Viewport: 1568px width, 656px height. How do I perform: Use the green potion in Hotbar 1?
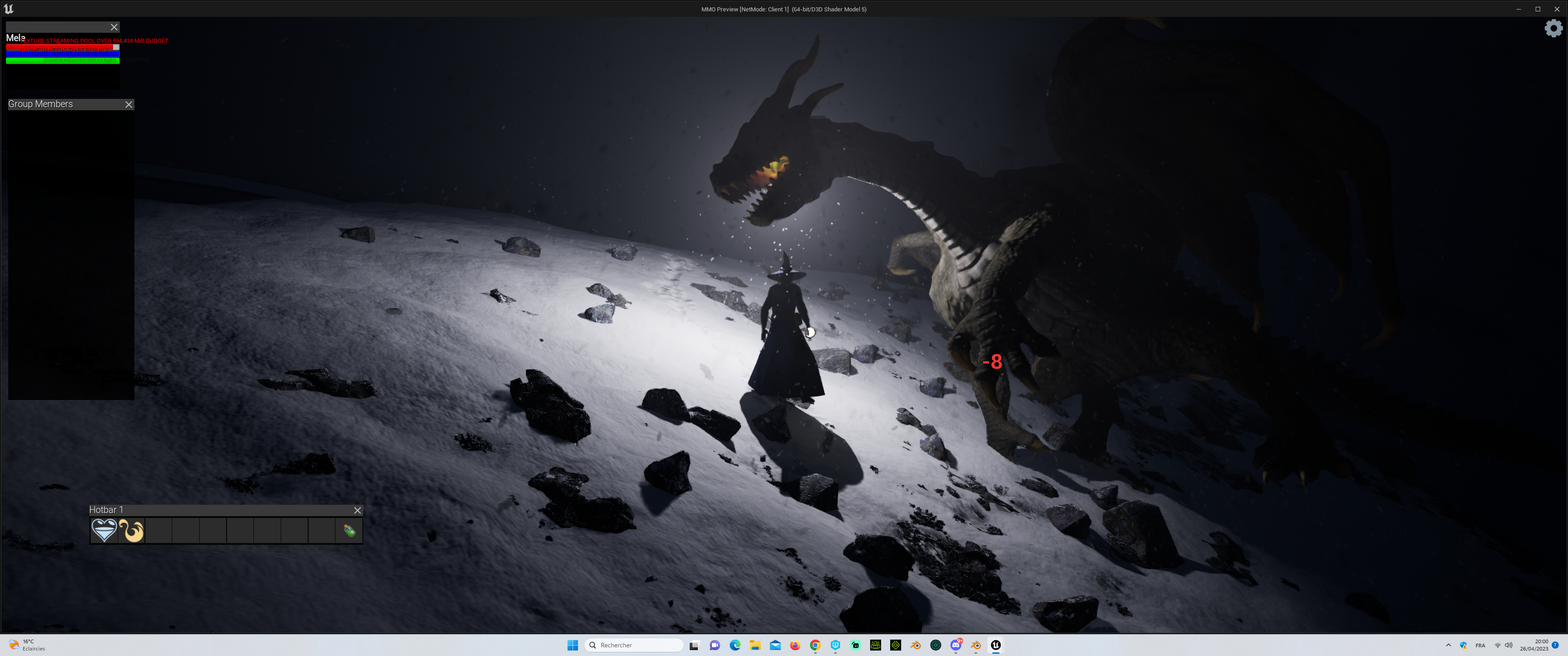pos(350,530)
